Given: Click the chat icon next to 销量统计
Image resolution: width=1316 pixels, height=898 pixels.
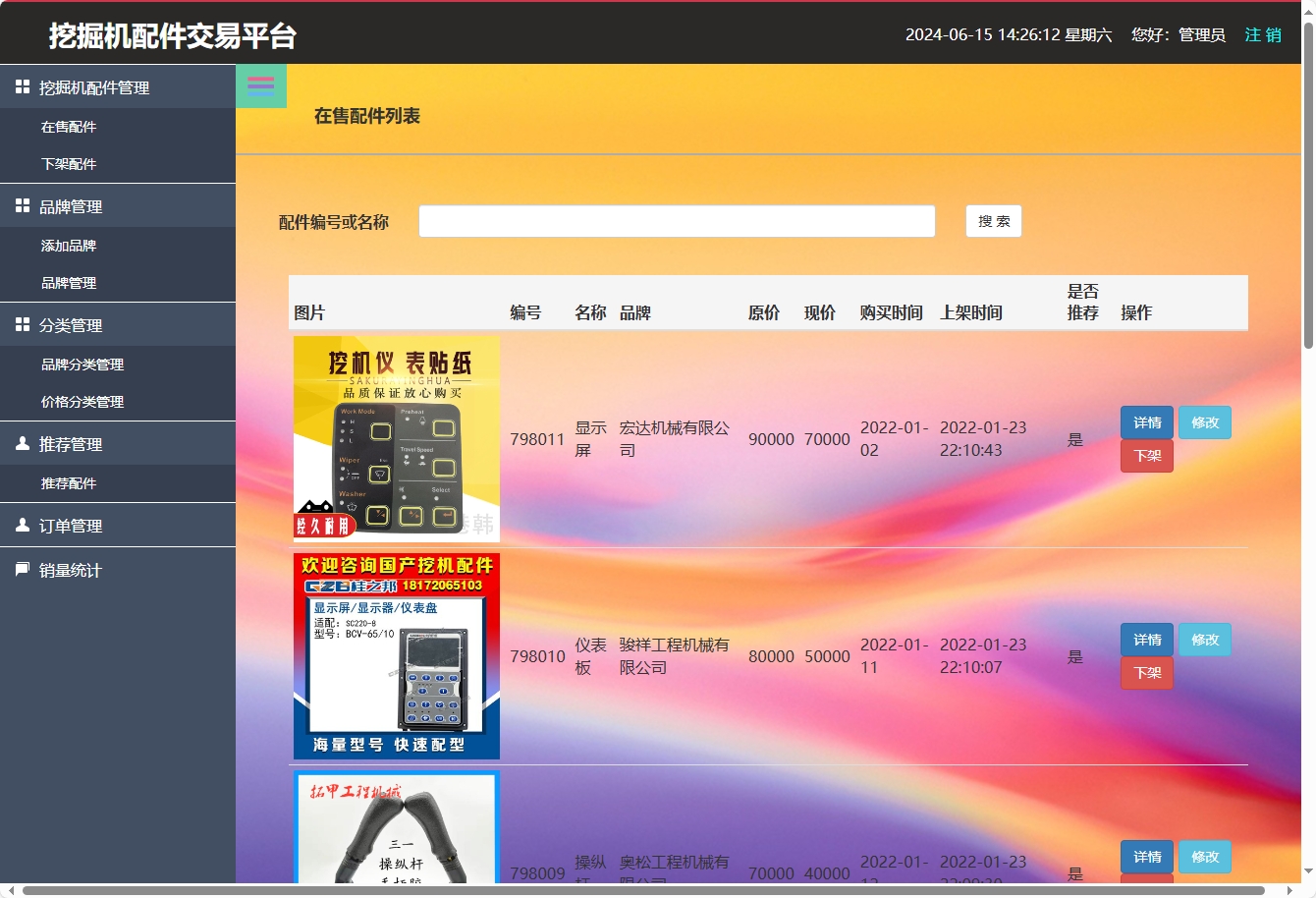Looking at the screenshot, I should click(x=22, y=570).
